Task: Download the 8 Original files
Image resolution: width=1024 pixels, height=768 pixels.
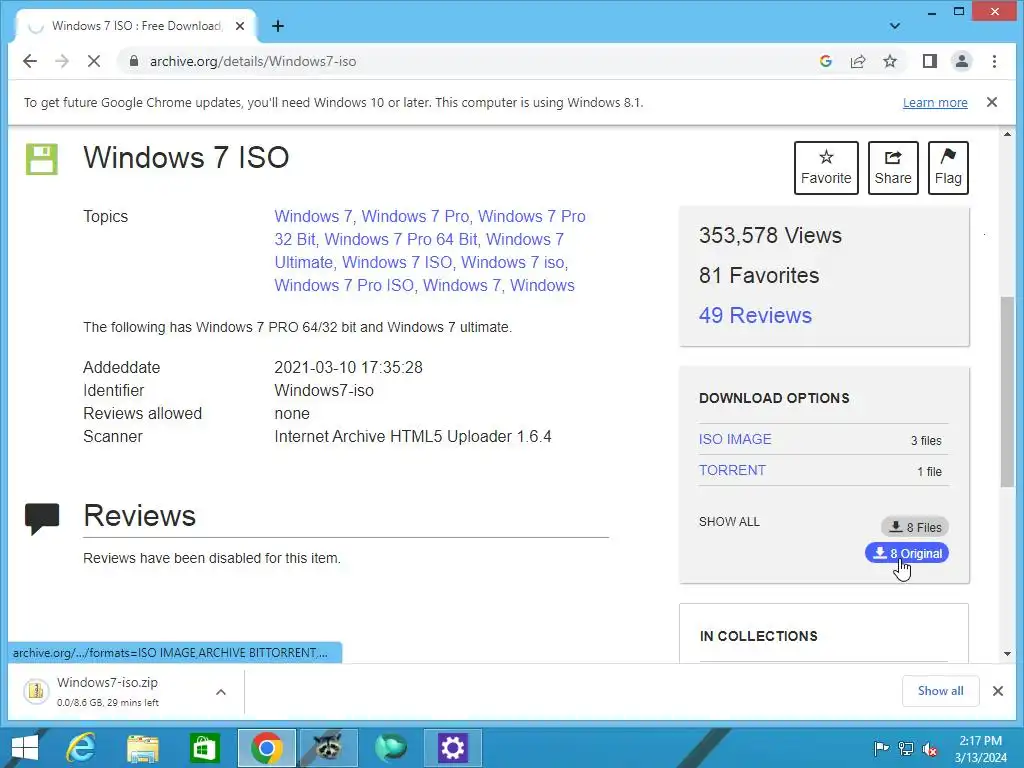Action: [x=907, y=553]
